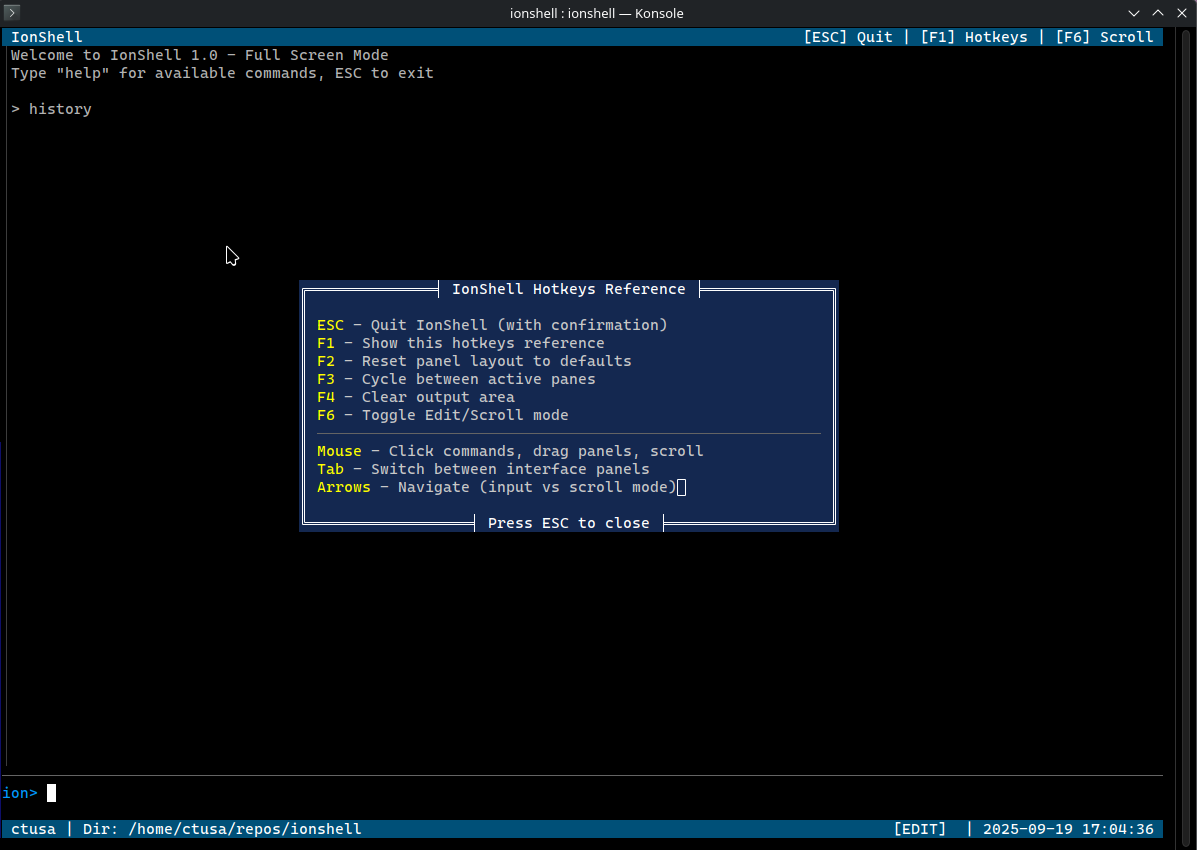Click the Konsole minimize chevron icon
The width and height of the screenshot is (1197, 850).
point(1134,13)
